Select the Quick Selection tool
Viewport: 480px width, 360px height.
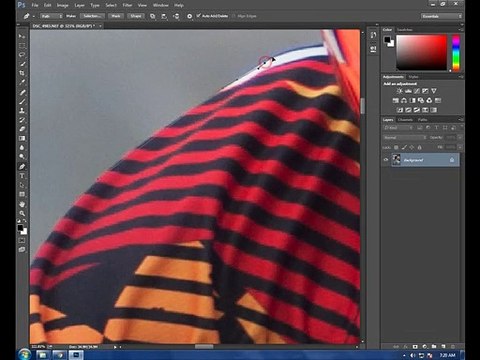(22, 64)
